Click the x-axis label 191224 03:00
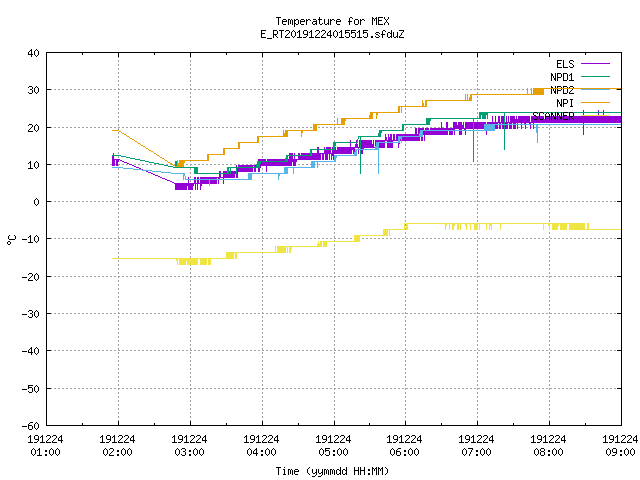640x480 pixels. [x=189, y=446]
